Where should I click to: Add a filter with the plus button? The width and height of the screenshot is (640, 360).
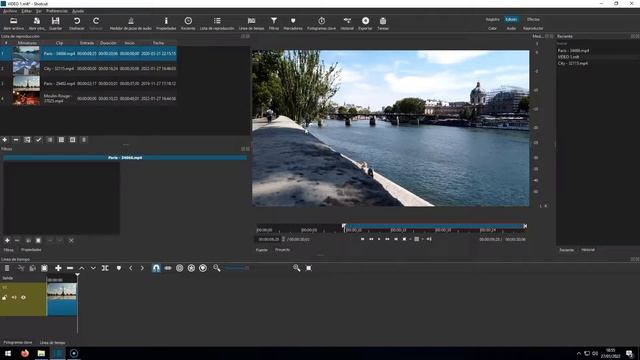[x=7, y=240]
